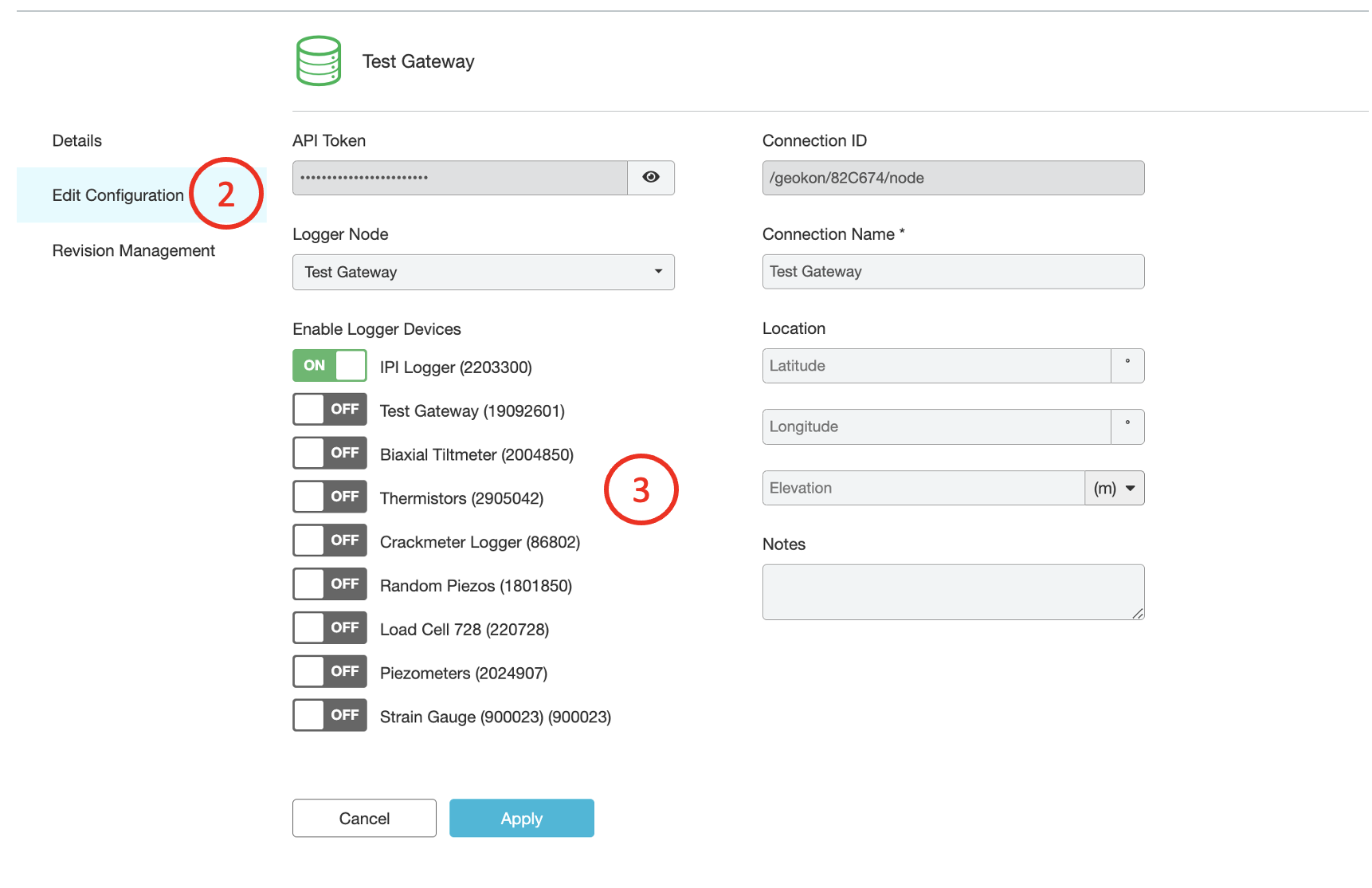Click the green database gateway icon

point(319,61)
